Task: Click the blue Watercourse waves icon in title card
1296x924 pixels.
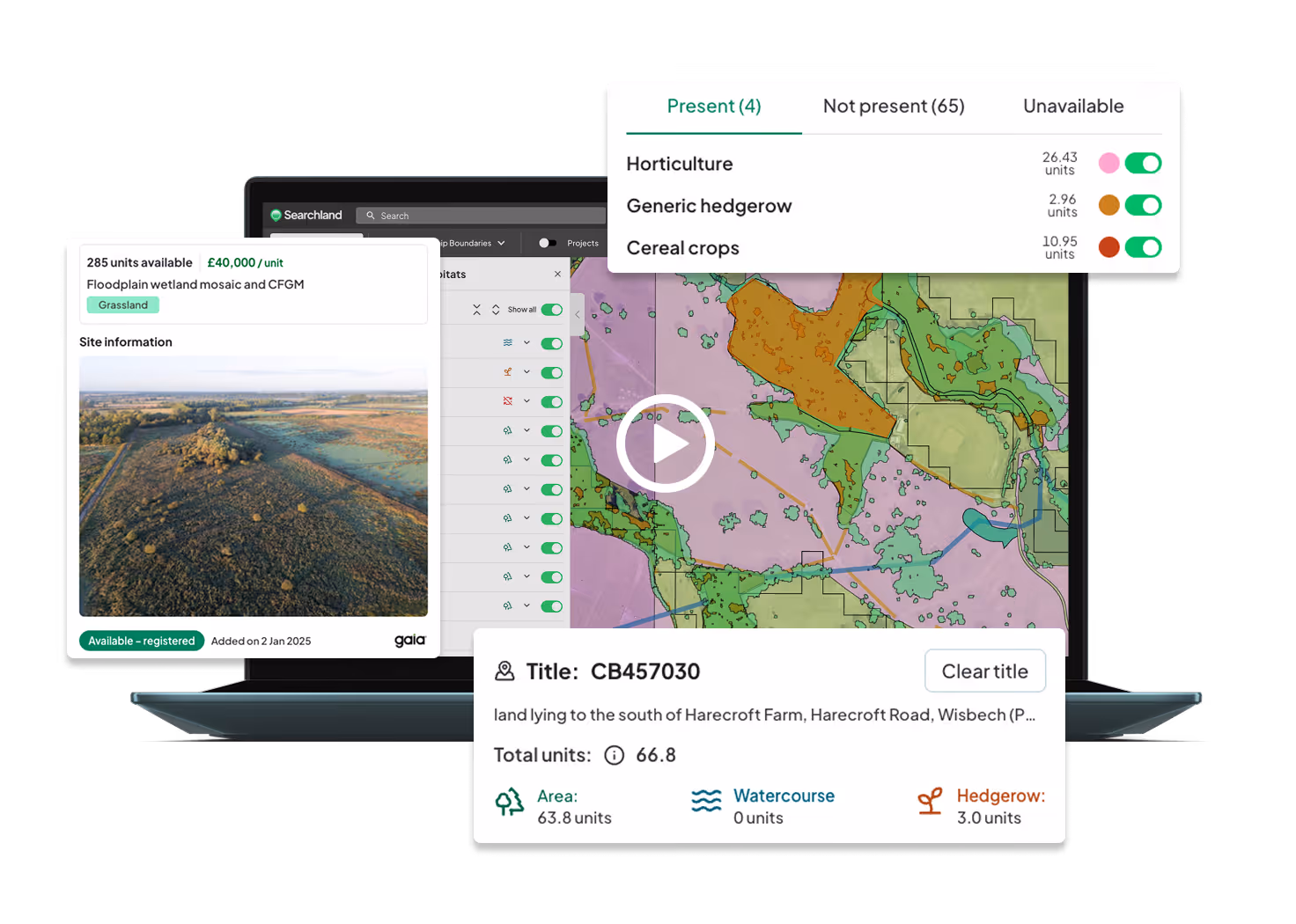Action: 706,800
